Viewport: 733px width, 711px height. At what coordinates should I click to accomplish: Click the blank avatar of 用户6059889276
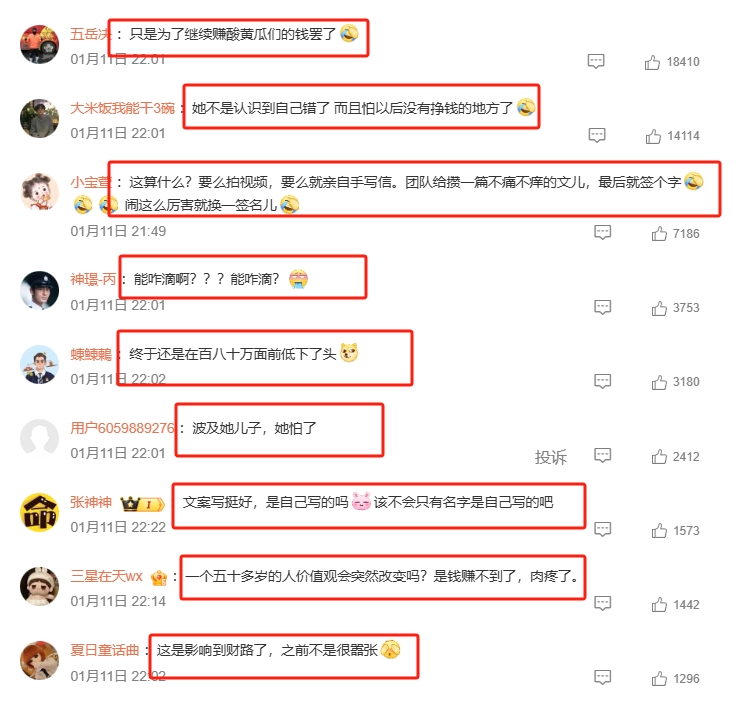click(x=40, y=438)
